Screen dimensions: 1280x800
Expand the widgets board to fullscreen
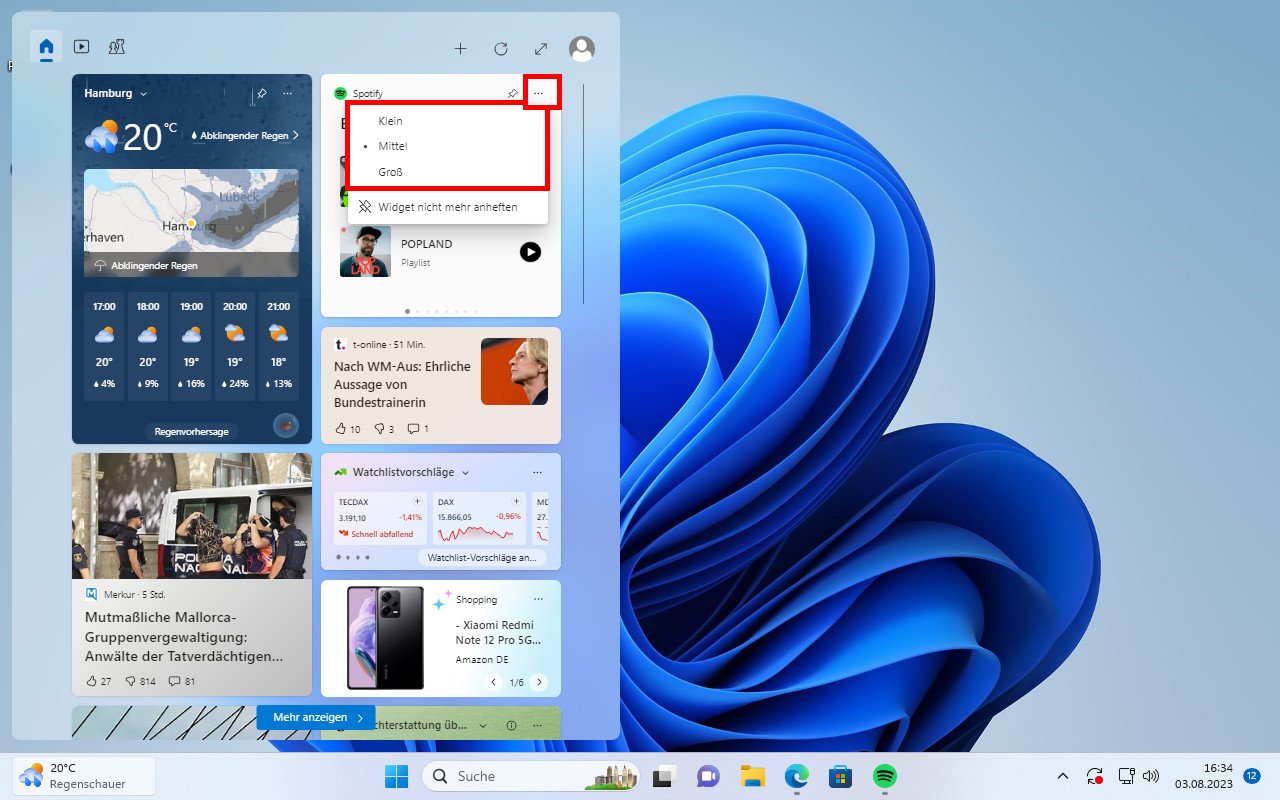pyautogui.click(x=540, y=48)
